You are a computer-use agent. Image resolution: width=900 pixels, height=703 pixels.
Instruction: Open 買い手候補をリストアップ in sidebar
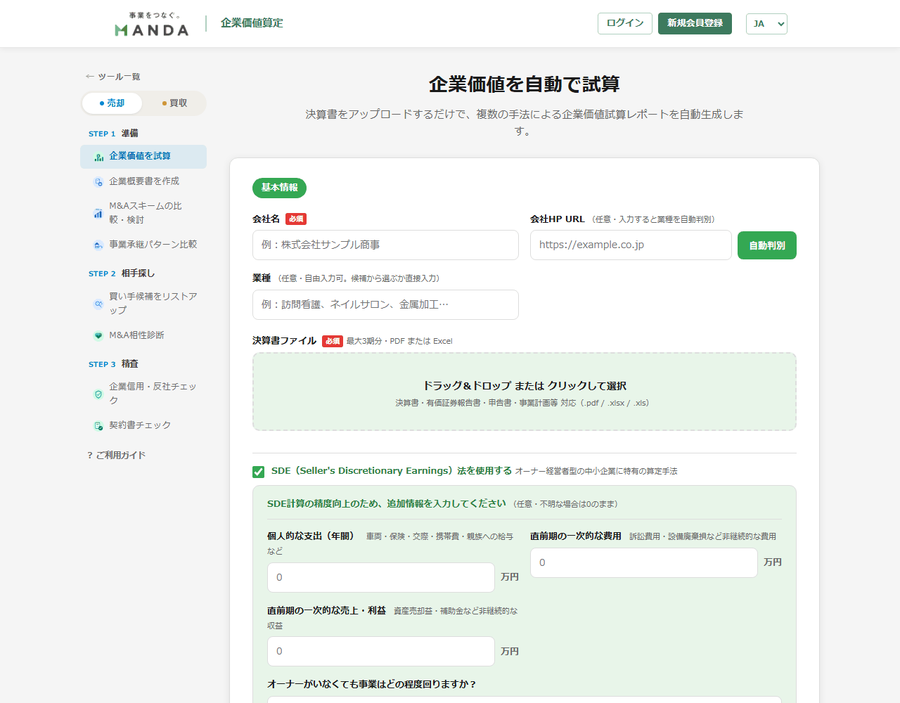[x=143, y=304]
